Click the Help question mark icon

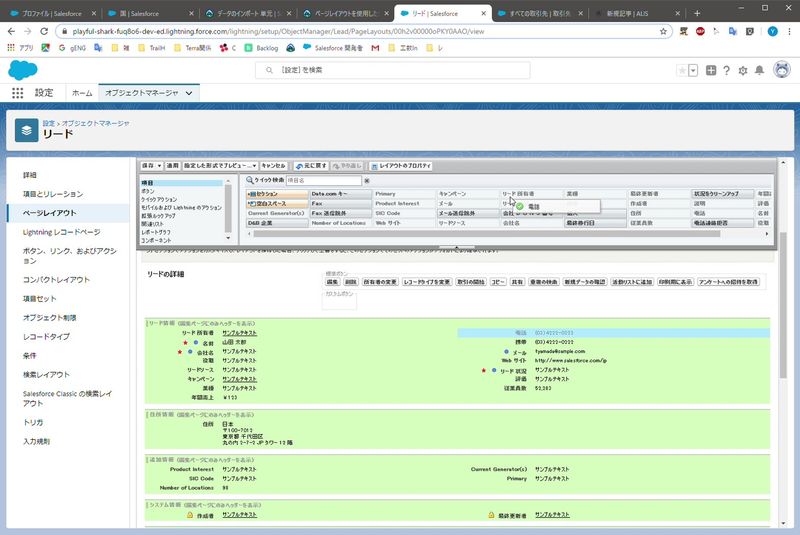pyautogui.click(x=727, y=70)
